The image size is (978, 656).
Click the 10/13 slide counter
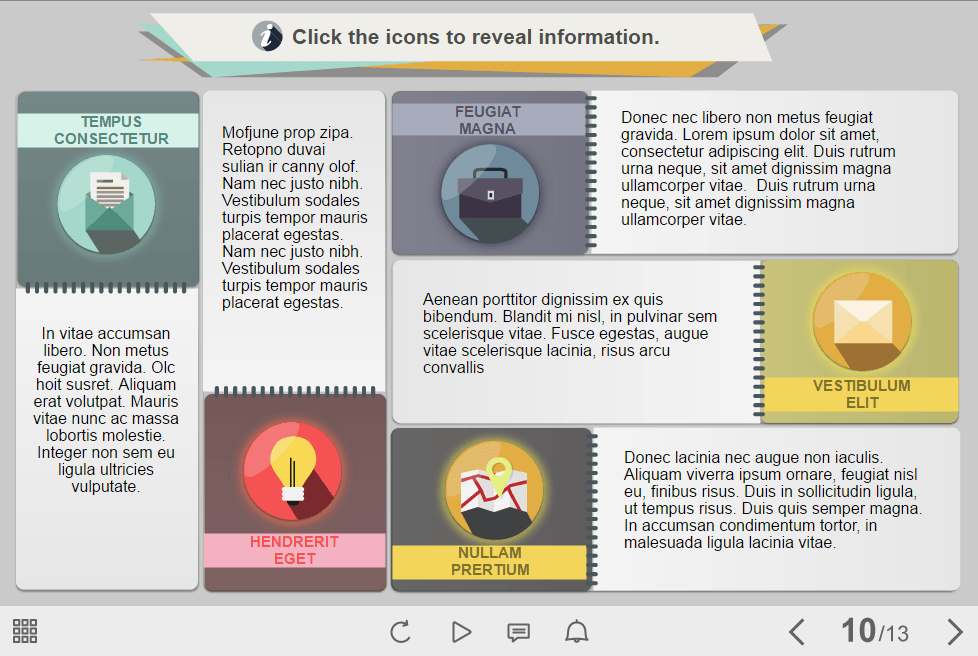(874, 632)
